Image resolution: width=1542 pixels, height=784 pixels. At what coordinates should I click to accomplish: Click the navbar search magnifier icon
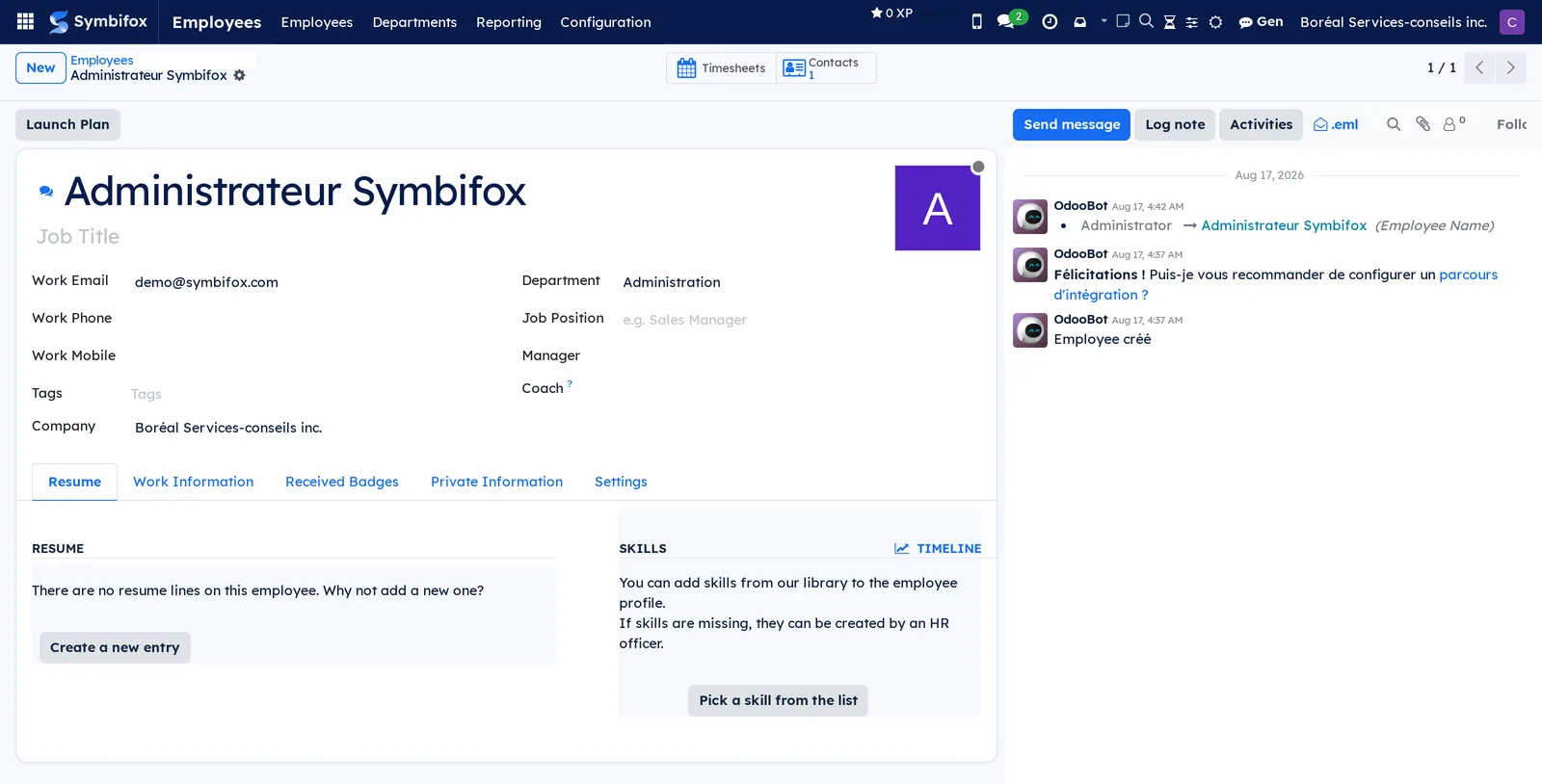pos(1146,20)
